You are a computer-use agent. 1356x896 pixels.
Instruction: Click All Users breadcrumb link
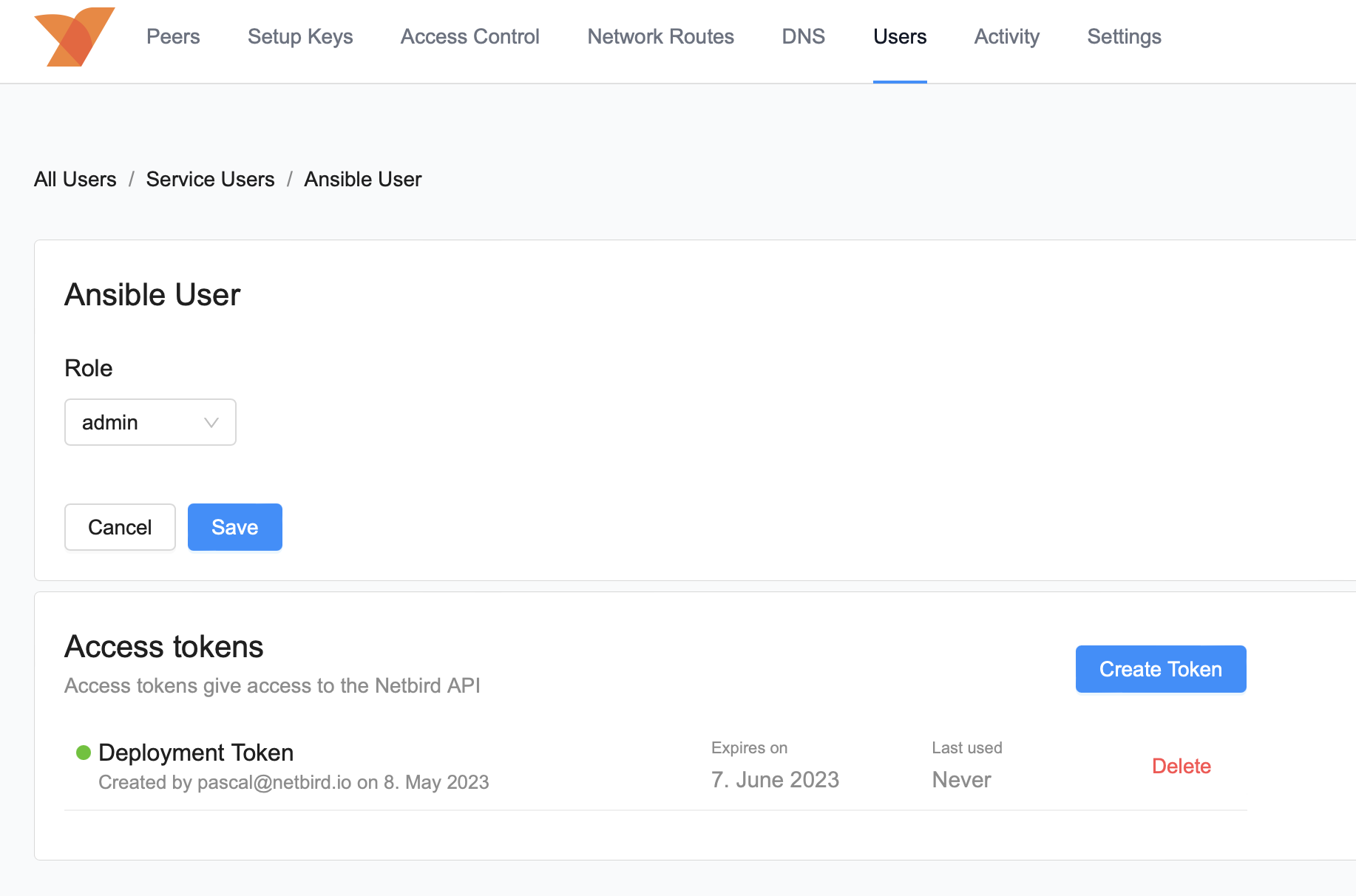click(75, 180)
